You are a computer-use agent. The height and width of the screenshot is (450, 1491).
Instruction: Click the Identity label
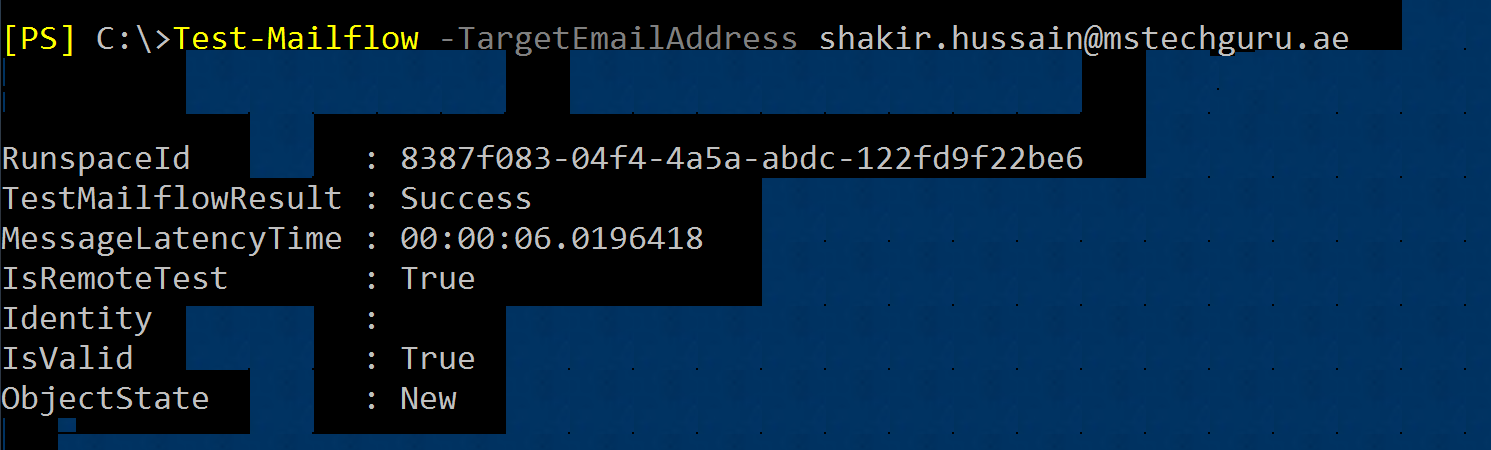77,319
